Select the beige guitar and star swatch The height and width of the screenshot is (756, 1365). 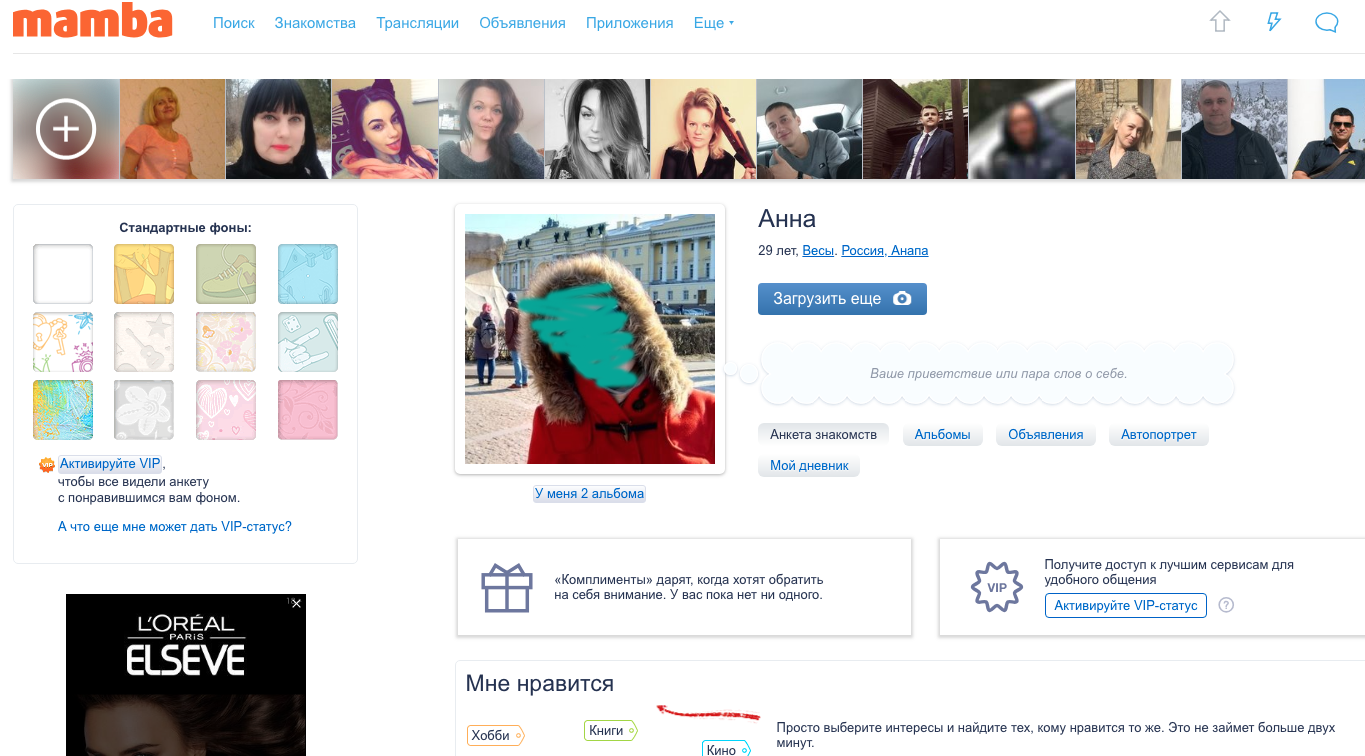click(144, 342)
